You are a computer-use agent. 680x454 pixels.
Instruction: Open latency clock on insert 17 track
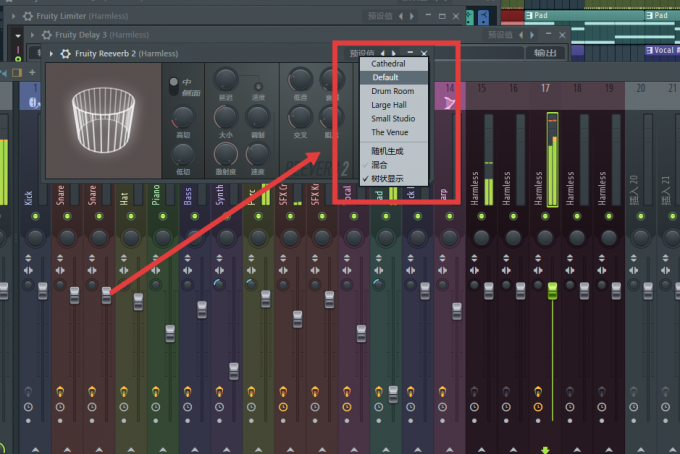tap(538, 407)
